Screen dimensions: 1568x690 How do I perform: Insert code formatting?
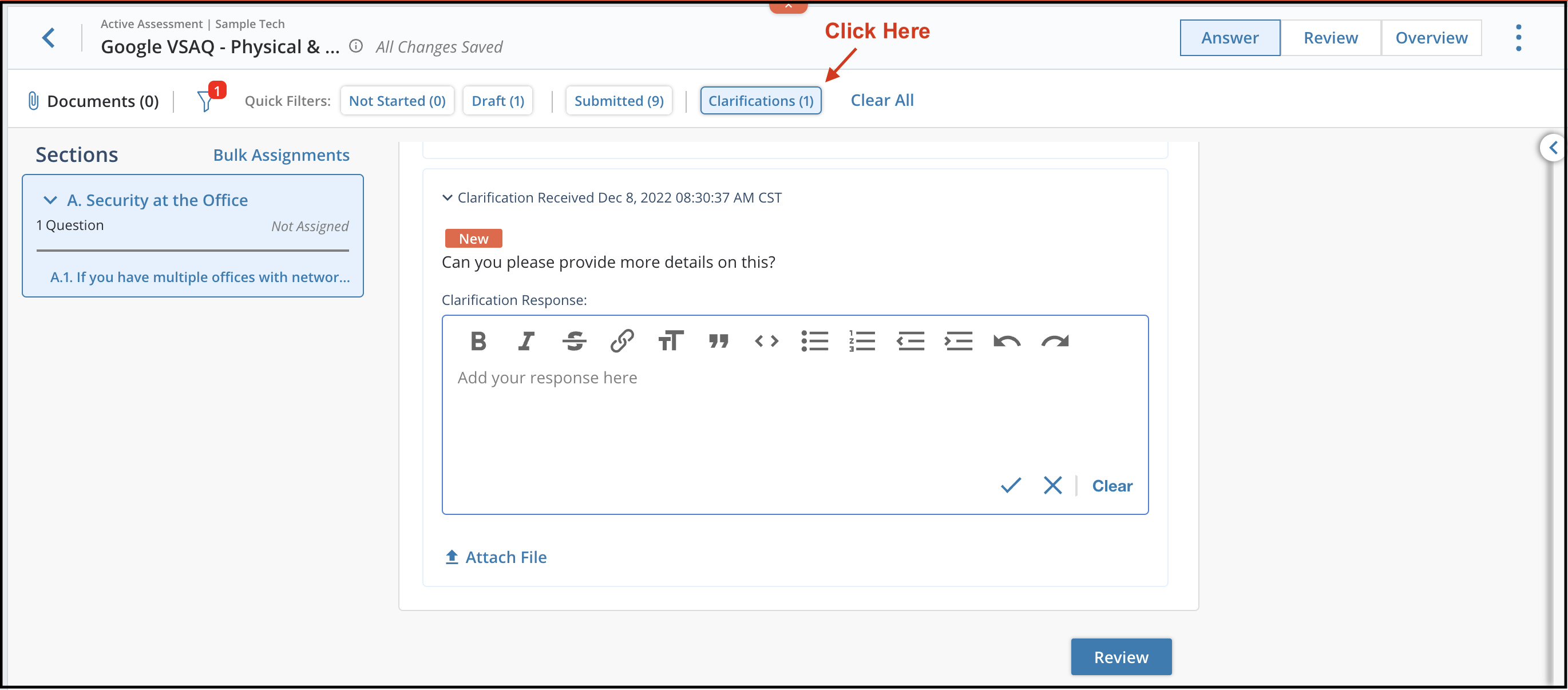766,342
